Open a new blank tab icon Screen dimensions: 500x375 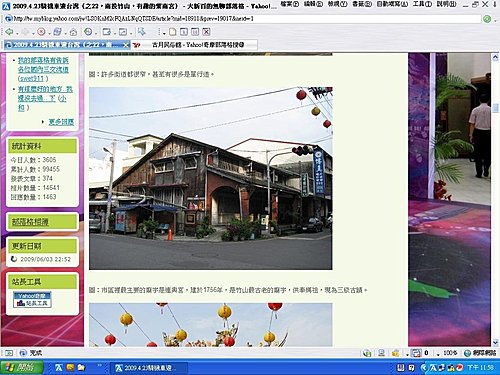point(172,32)
